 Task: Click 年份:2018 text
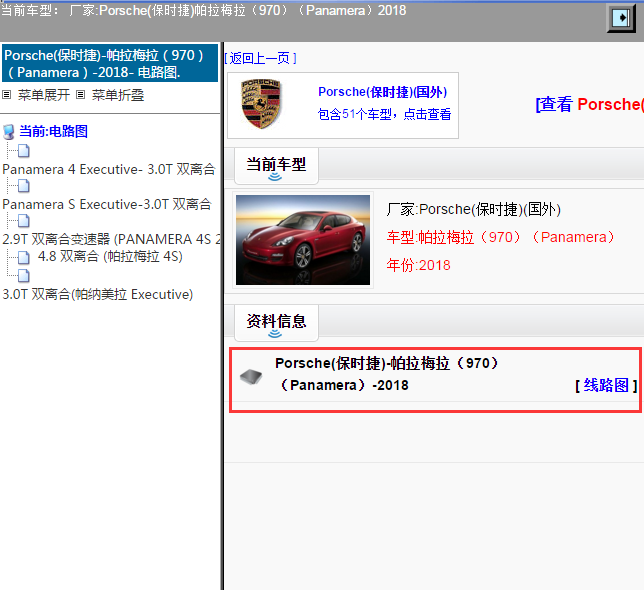click(x=419, y=265)
